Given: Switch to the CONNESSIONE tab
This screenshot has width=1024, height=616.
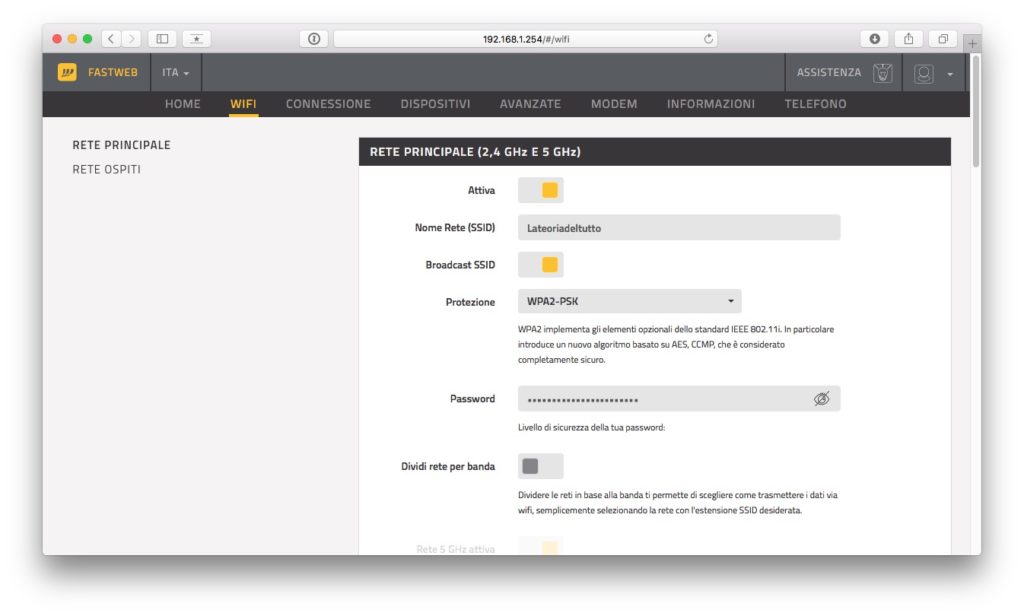Looking at the screenshot, I should [x=328, y=104].
